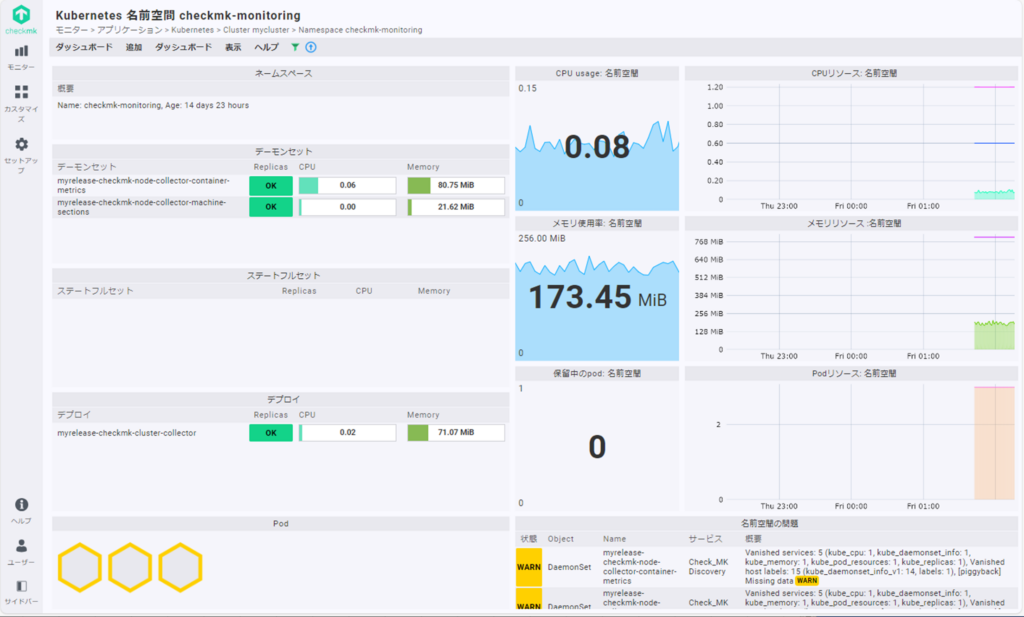Click DaemonSet object cell in first problem row

tap(569, 567)
